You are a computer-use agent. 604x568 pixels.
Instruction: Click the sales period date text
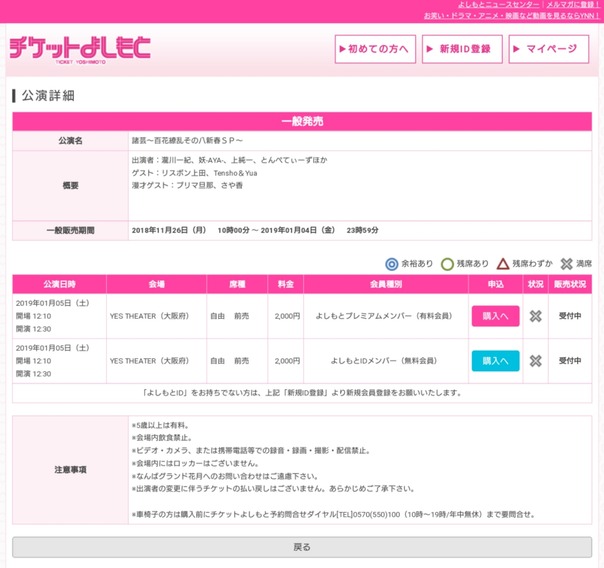(x=255, y=230)
